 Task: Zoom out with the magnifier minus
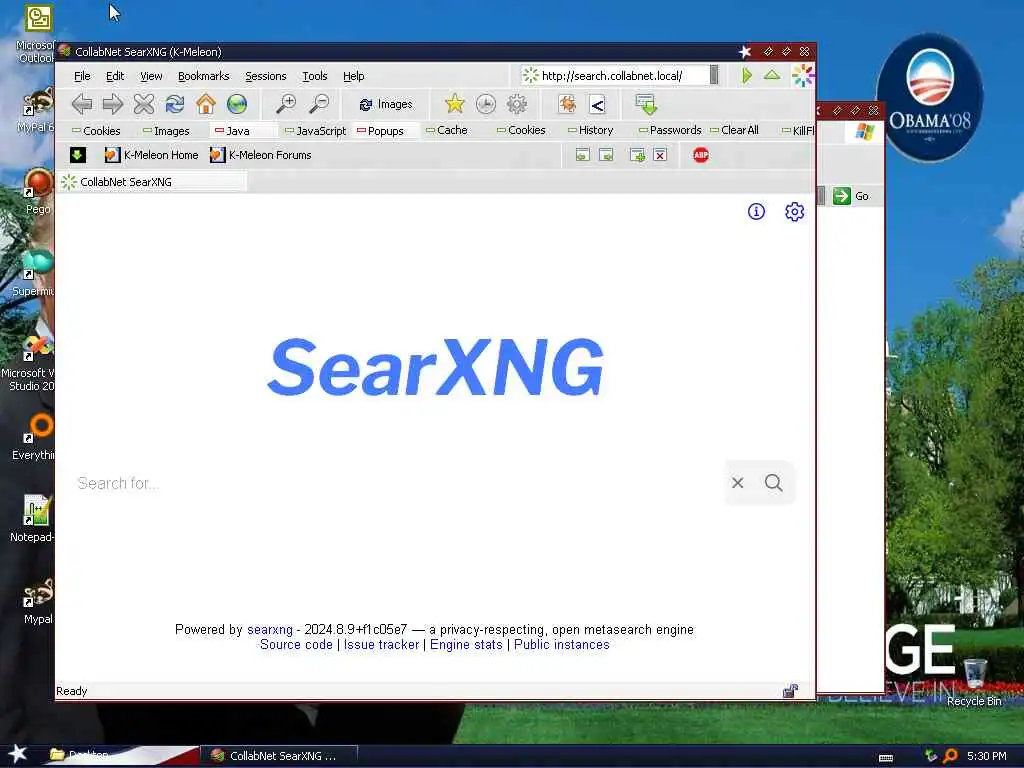[x=319, y=104]
